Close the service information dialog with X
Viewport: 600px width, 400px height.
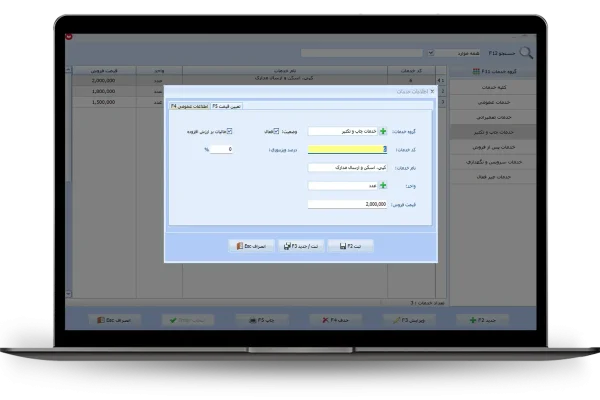click(432, 91)
